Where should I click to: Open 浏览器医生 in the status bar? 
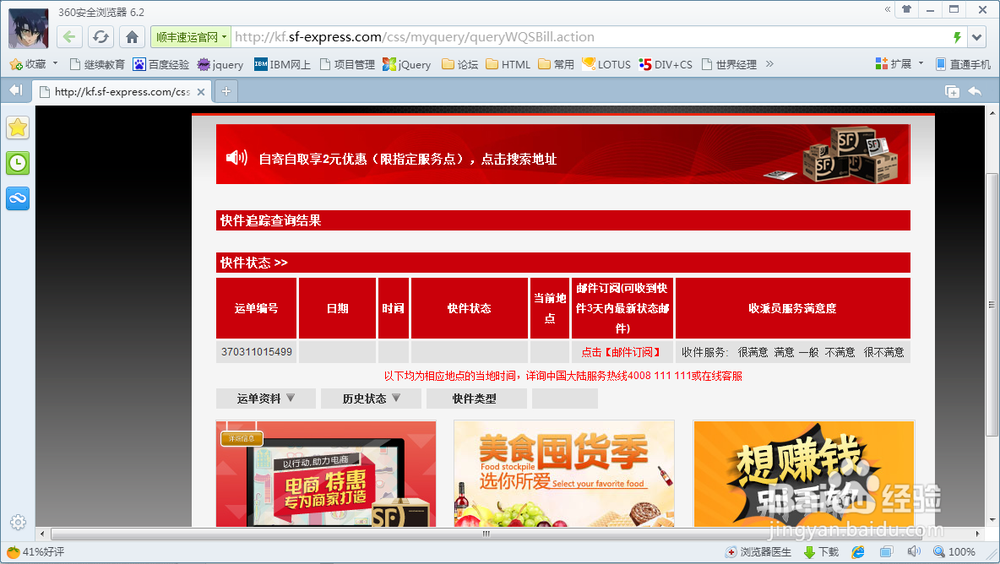759,552
